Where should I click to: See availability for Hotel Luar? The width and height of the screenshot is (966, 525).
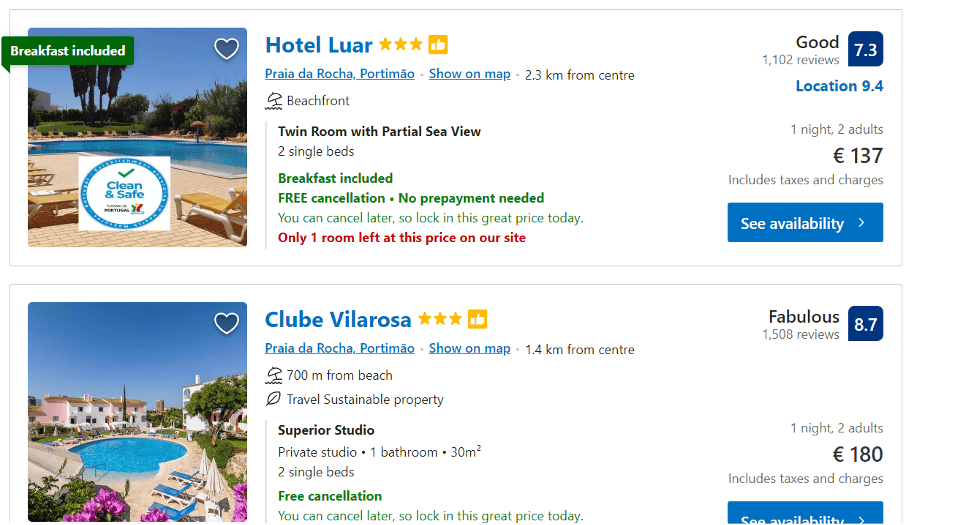coord(804,223)
